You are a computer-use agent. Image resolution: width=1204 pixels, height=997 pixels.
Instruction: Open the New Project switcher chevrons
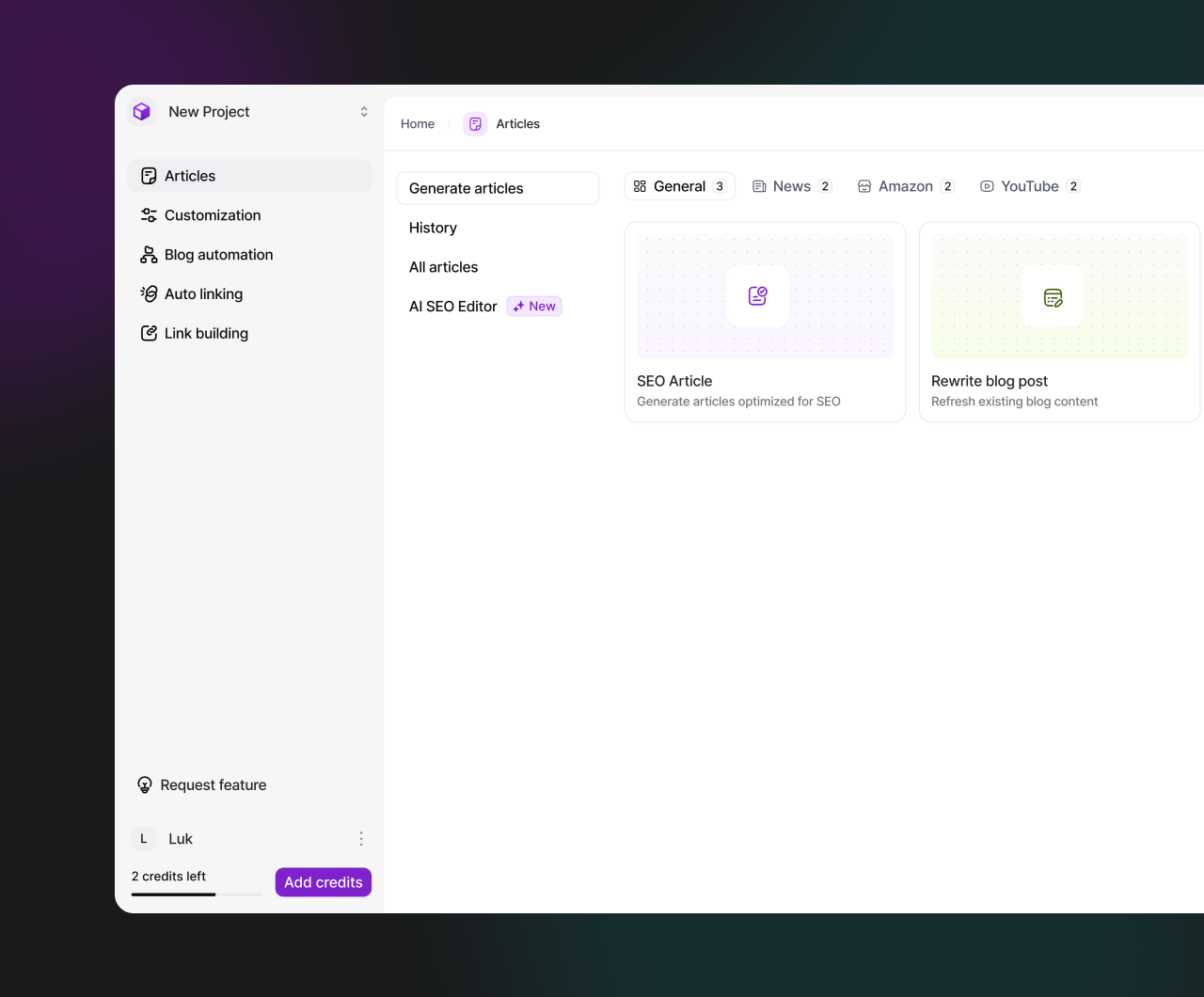click(x=364, y=112)
